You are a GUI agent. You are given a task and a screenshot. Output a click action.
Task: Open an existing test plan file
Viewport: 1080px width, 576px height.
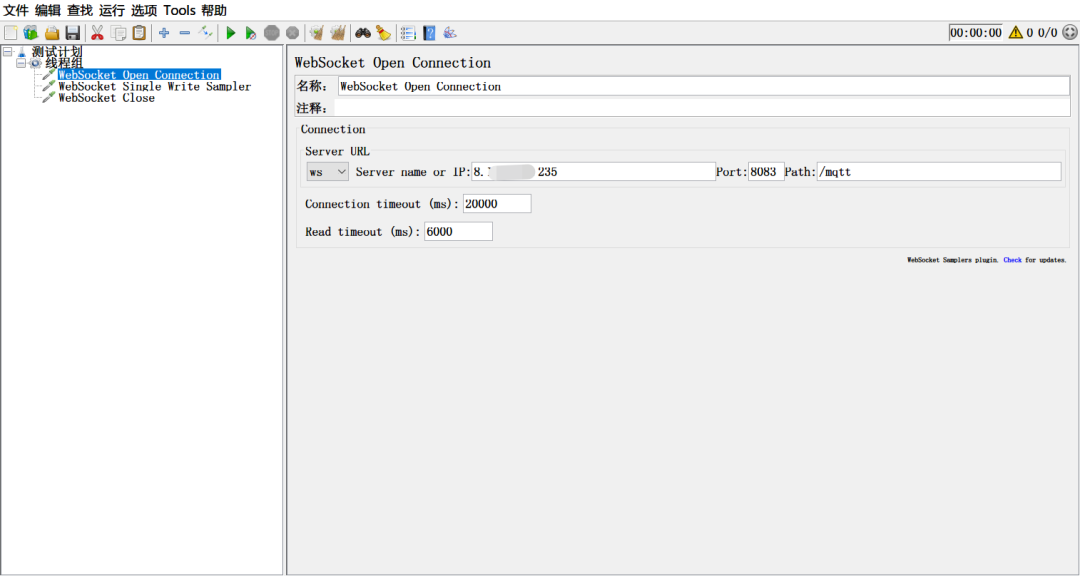(x=51, y=32)
